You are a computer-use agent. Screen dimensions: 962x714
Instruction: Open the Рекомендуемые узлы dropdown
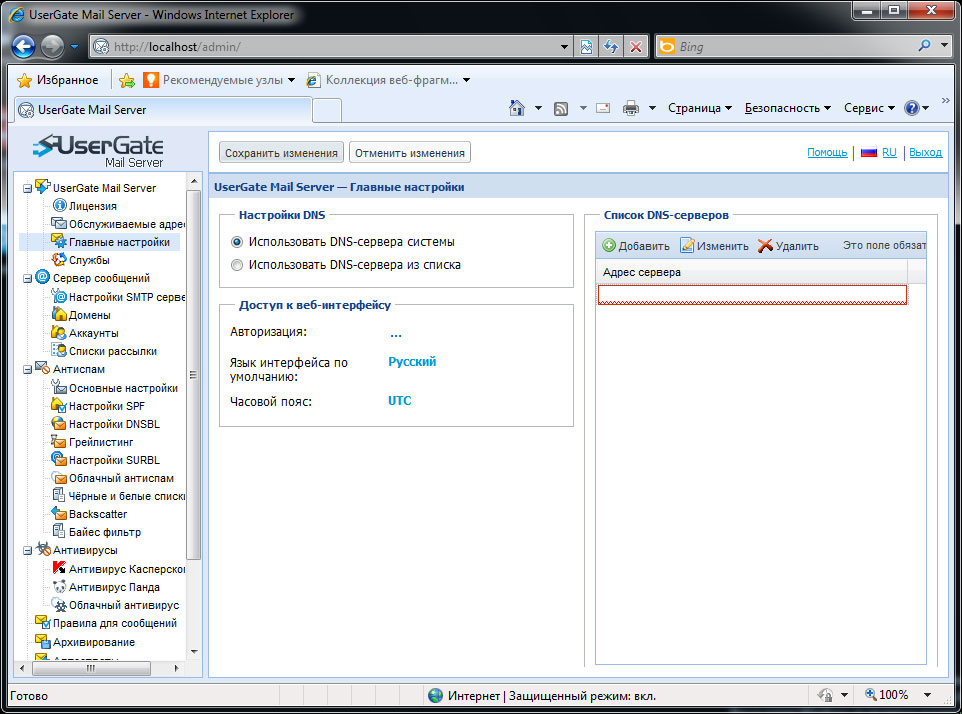tap(291, 80)
